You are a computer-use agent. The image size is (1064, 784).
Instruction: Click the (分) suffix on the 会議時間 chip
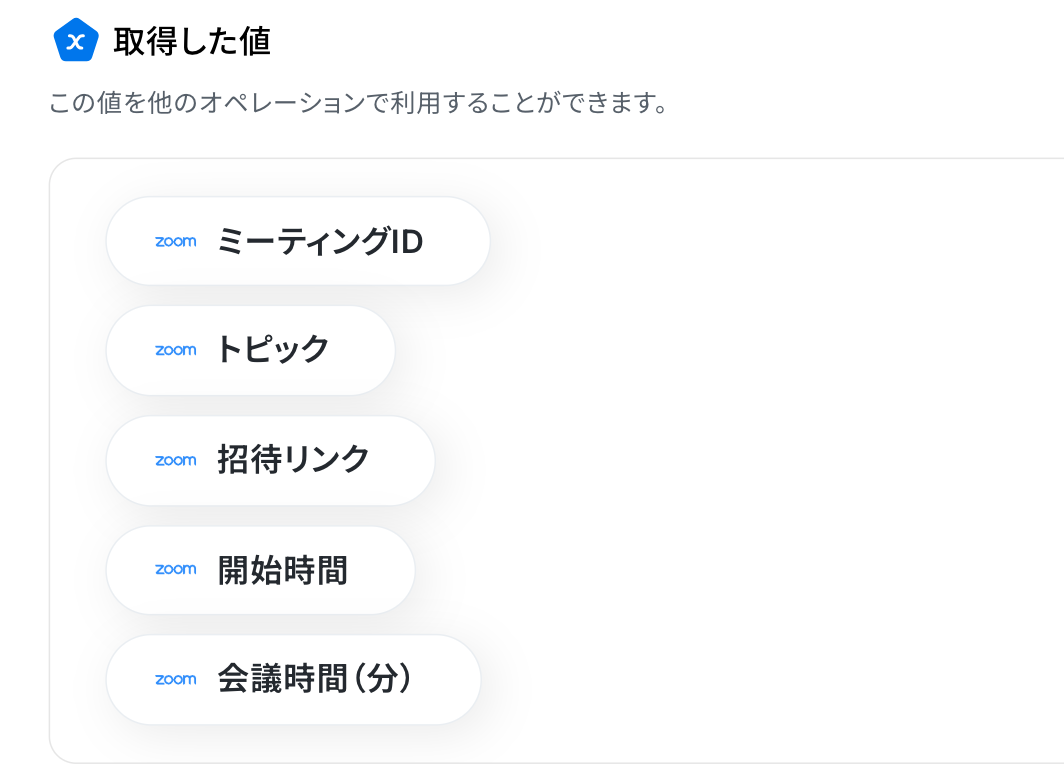(x=383, y=679)
